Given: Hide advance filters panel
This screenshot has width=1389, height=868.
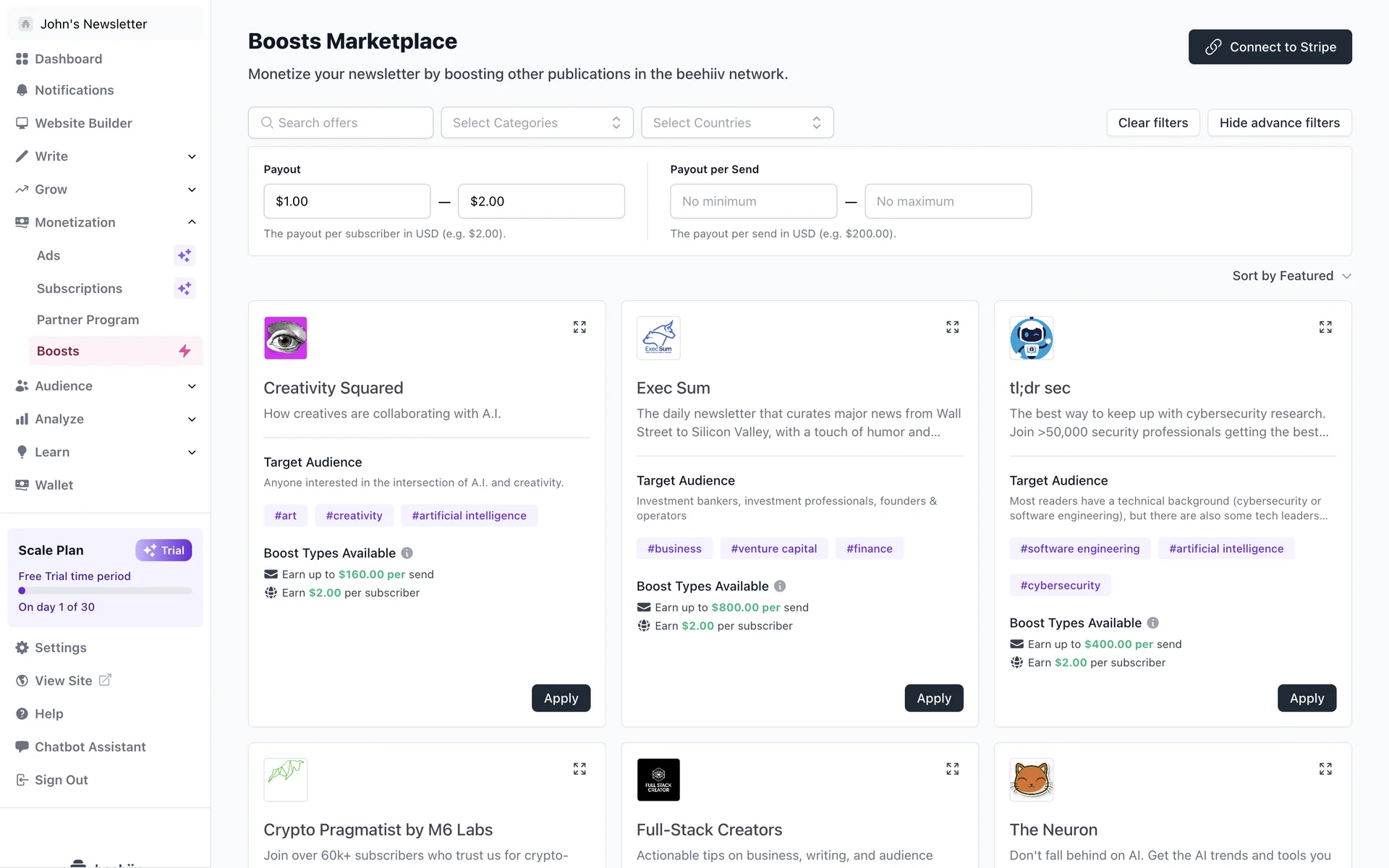Looking at the screenshot, I should [x=1279, y=123].
